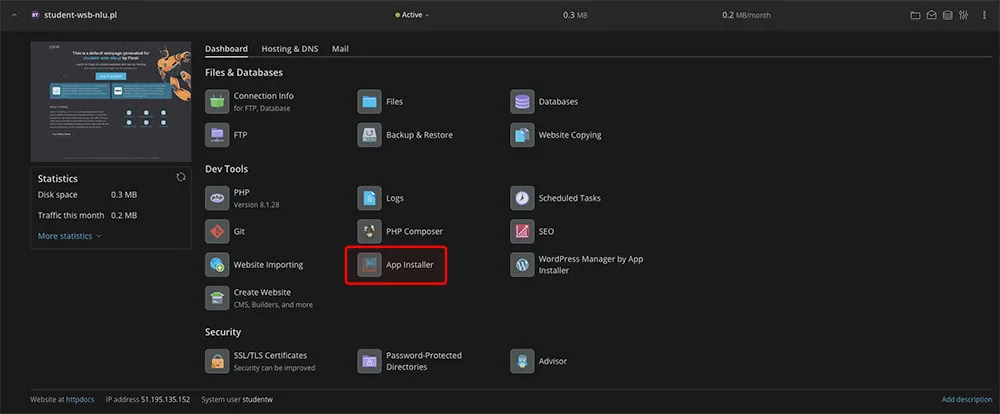Open the Files manager icon
Screen dimensions: 1000x414
[369, 101]
